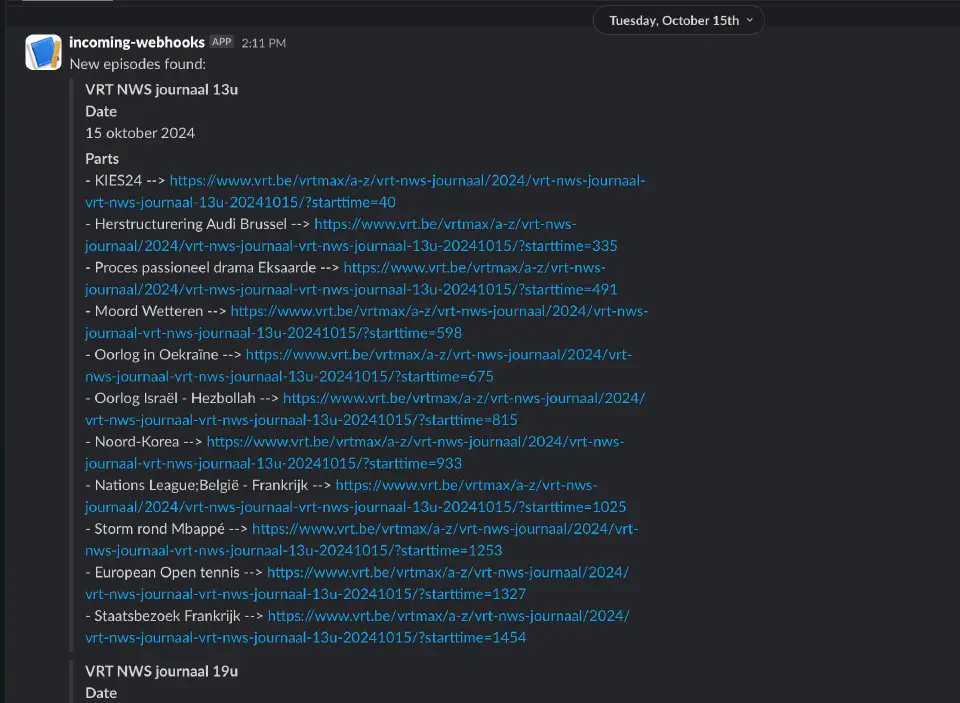
Task: Open the Herstructurering Audi Brussel link
Action: [x=351, y=235]
